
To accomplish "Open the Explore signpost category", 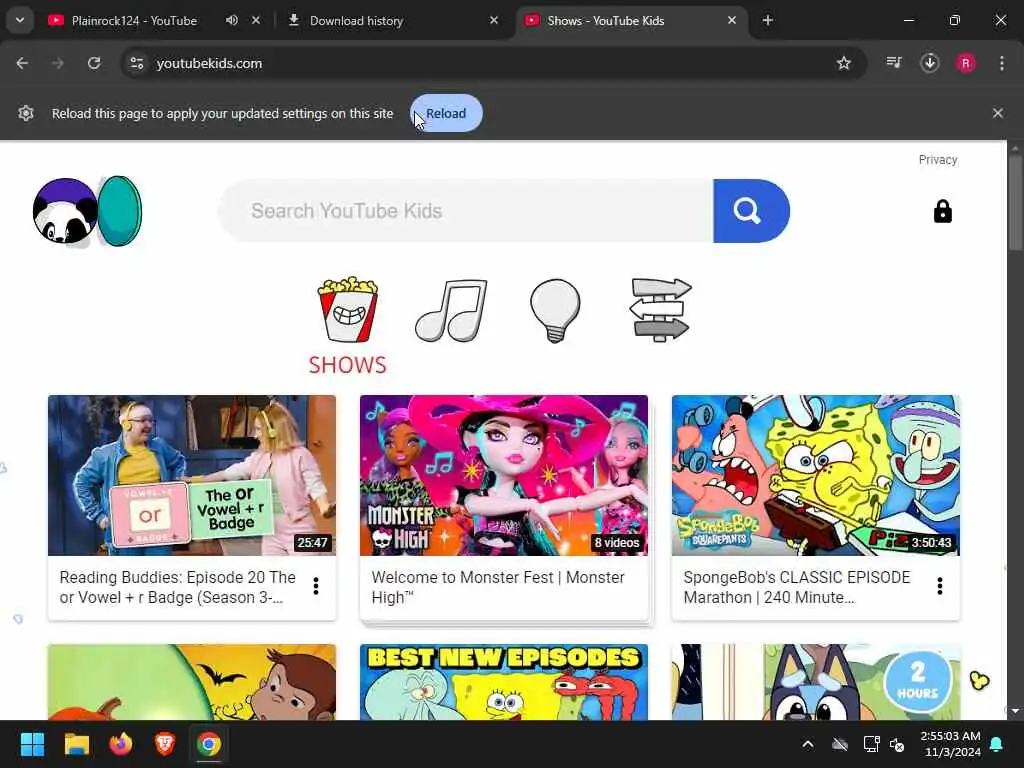I will click(x=660, y=310).
